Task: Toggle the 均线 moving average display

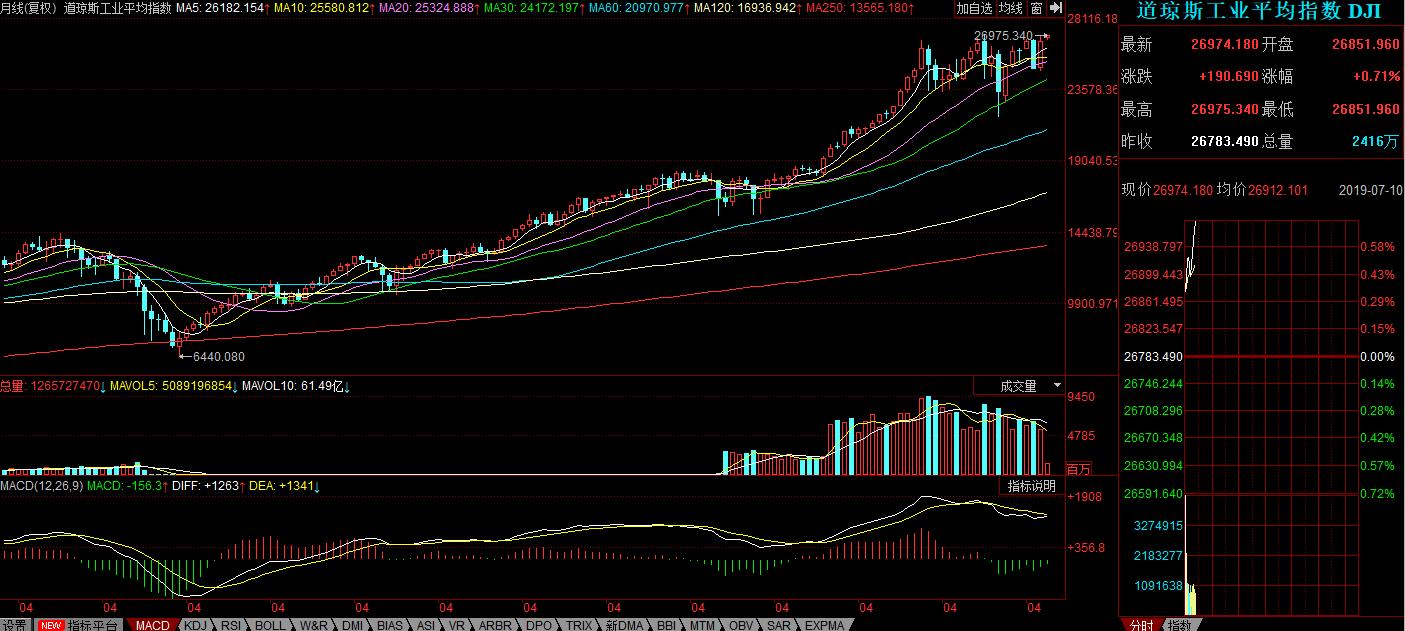Action: tap(1012, 8)
